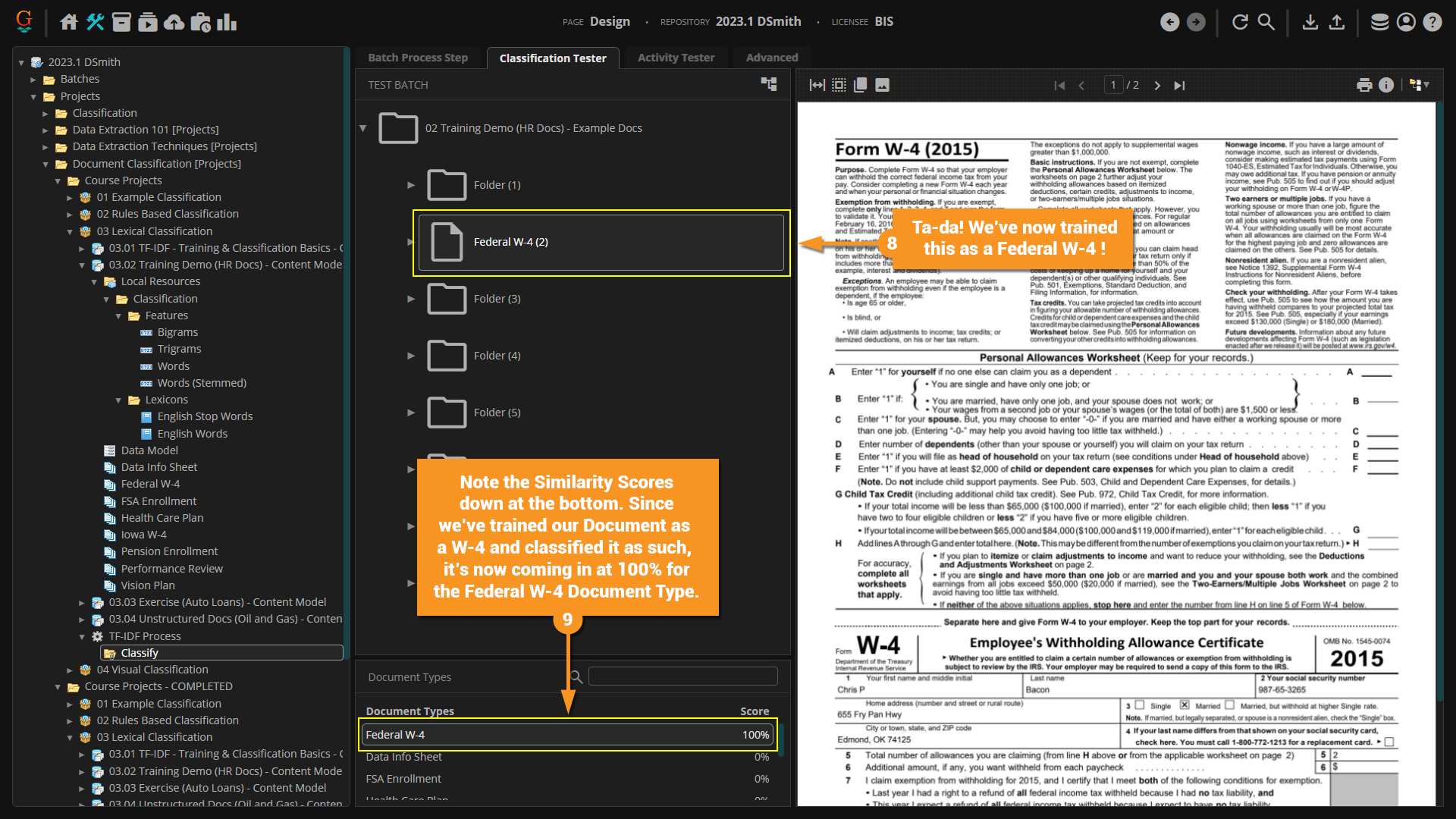1456x819 pixels.
Task: Click the Design tools icon
Action: click(96, 22)
